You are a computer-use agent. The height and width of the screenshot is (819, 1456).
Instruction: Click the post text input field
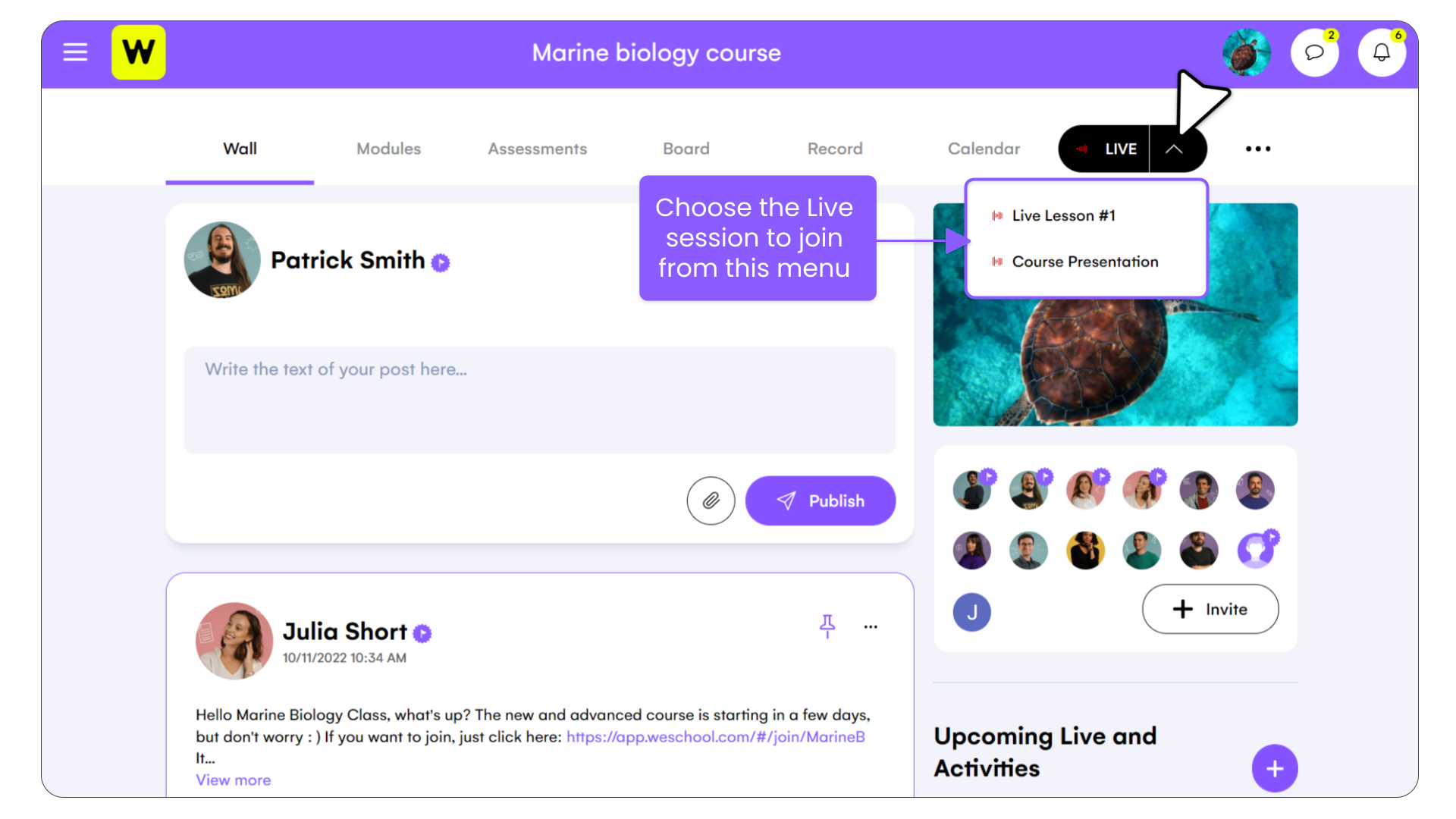pos(540,400)
